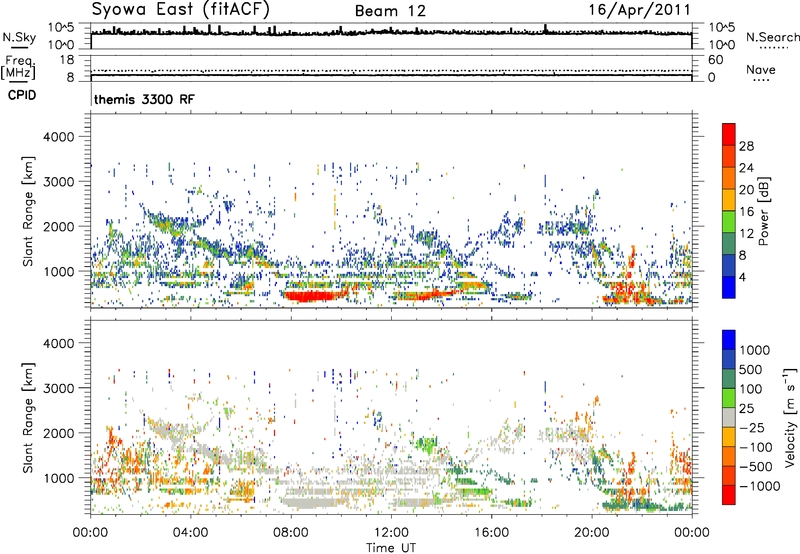800x554 pixels.
Task: Click the "28" Power color bar label
Action: click(x=746, y=146)
